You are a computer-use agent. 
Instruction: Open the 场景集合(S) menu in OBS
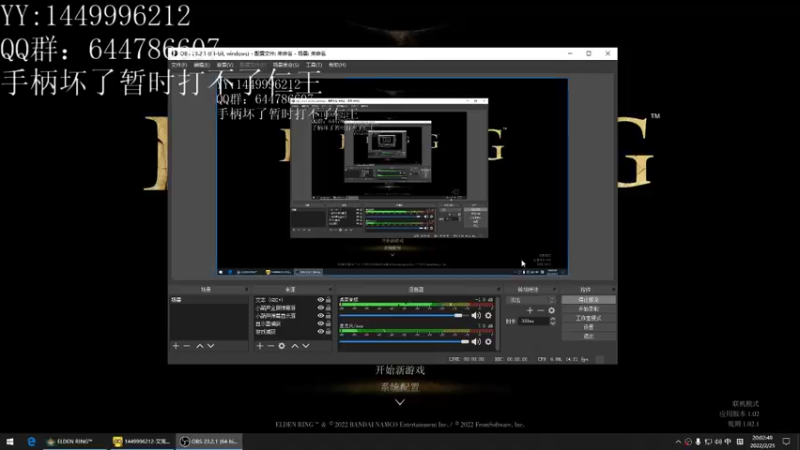[286, 65]
